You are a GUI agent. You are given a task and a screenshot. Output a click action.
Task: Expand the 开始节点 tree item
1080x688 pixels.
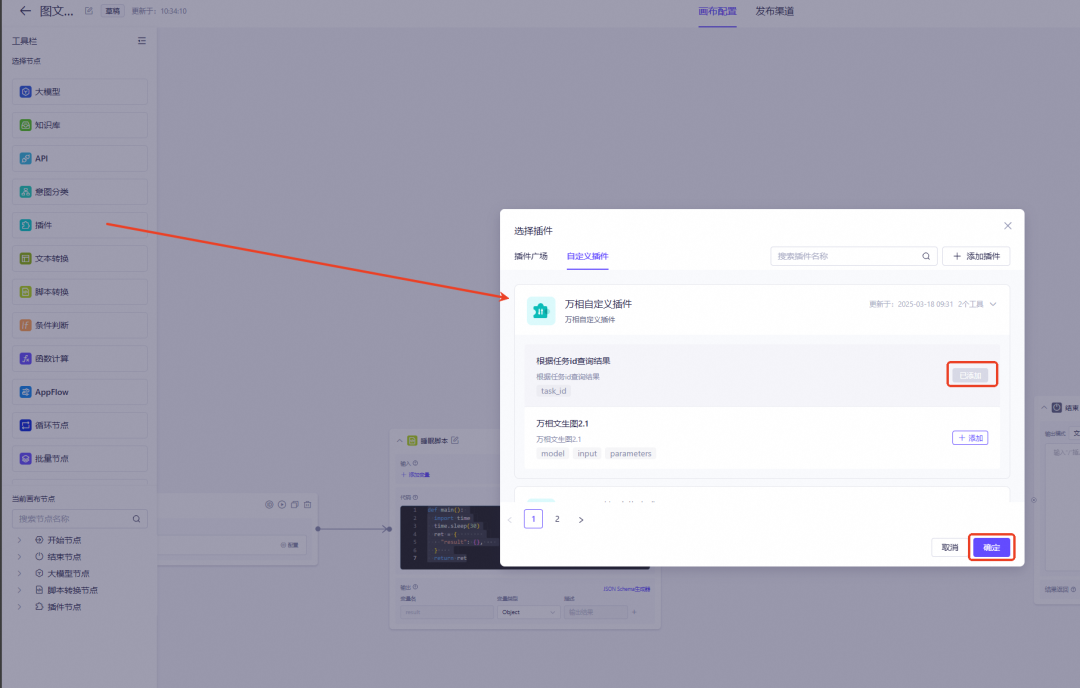click(x=19, y=540)
